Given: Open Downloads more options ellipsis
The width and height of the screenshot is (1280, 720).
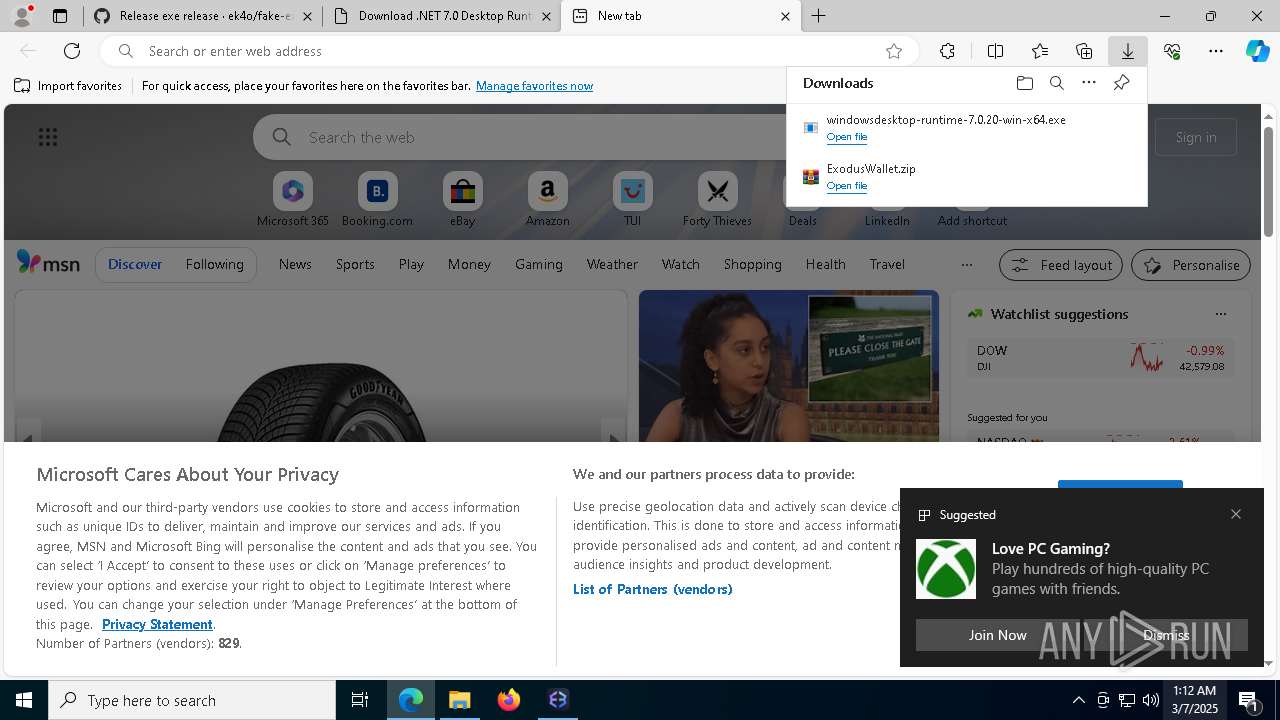Looking at the screenshot, I should coord(1088,83).
